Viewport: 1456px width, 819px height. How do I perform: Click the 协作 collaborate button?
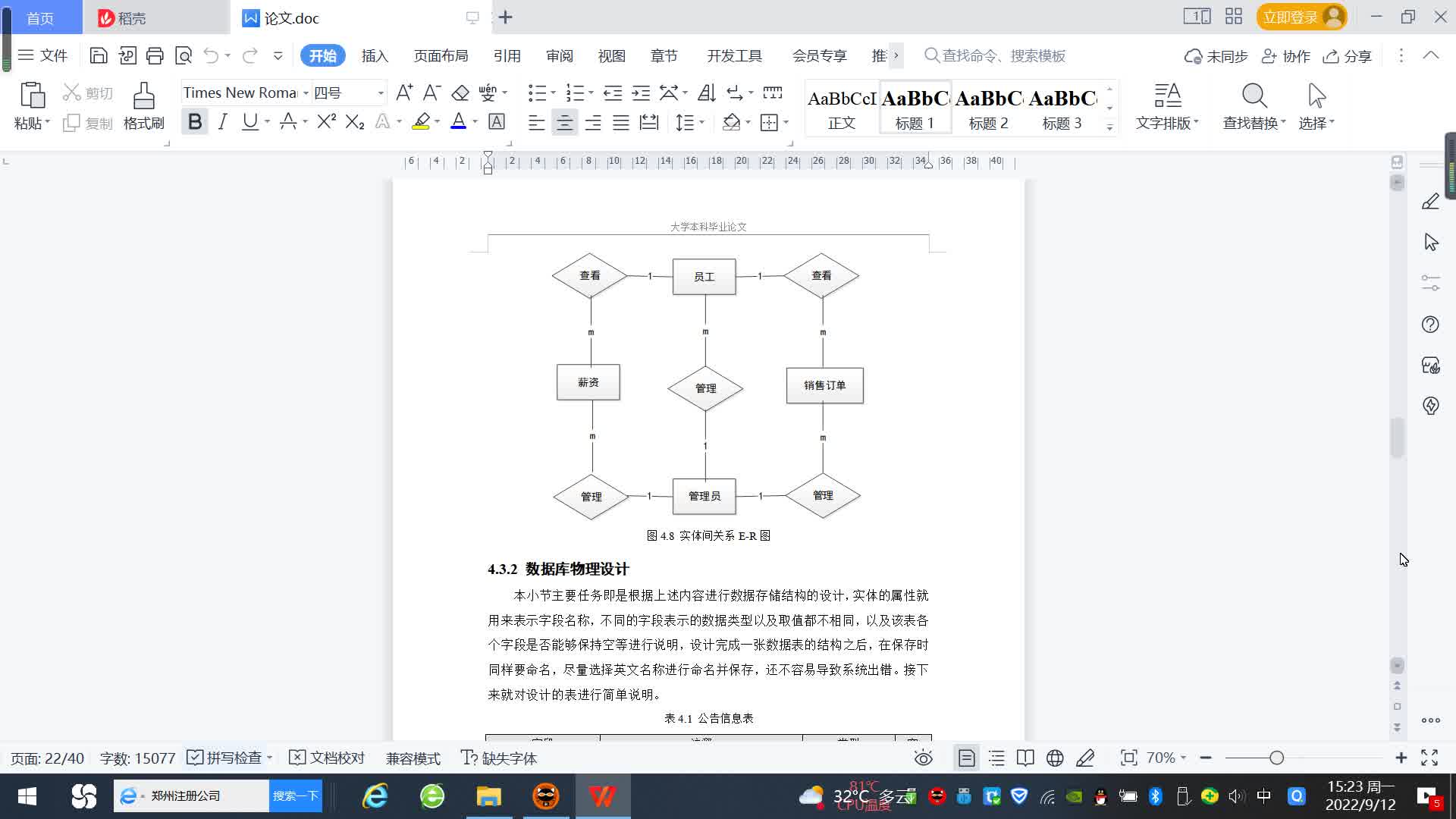(x=1286, y=55)
